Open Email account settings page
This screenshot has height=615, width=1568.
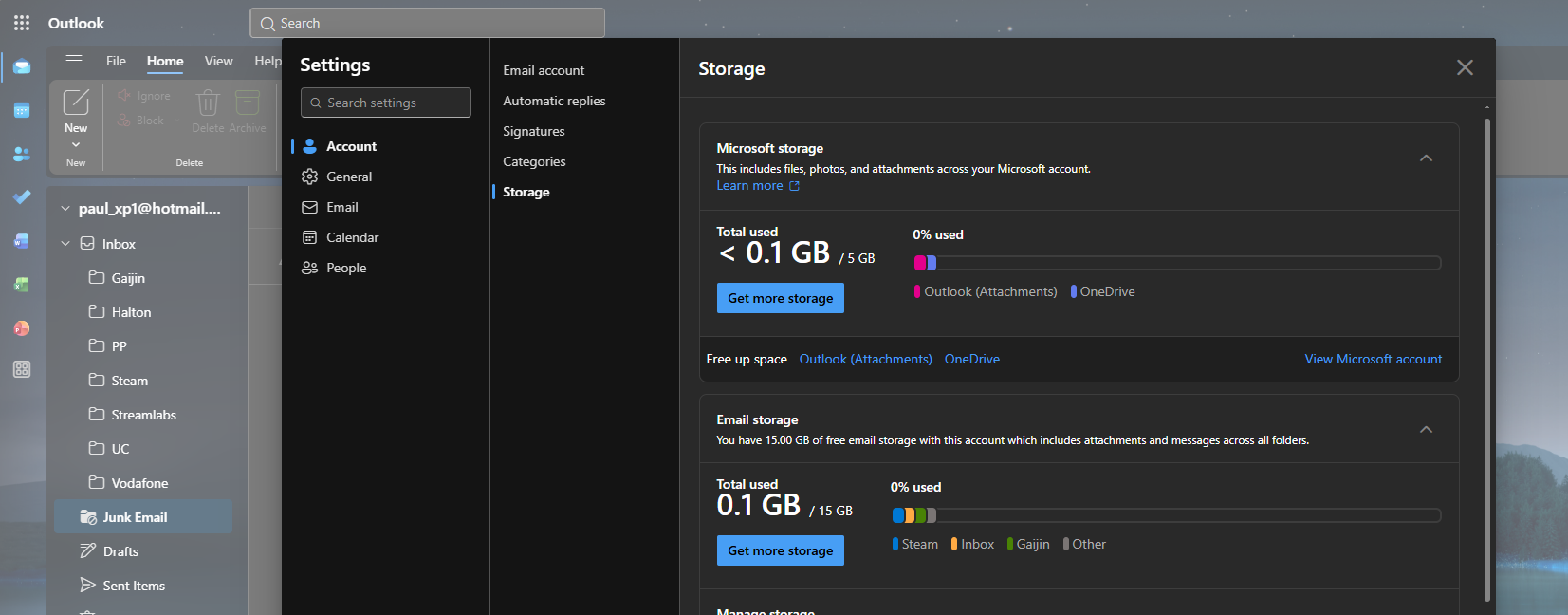tap(544, 70)
